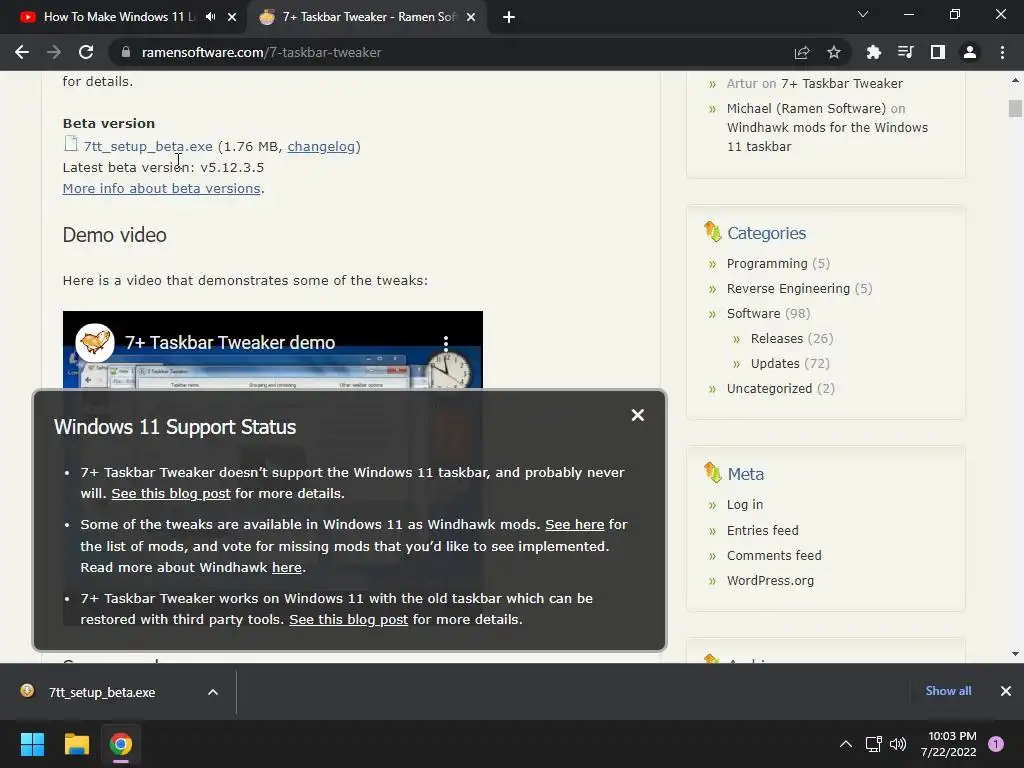Open the beta changelog link

point(321,146)
